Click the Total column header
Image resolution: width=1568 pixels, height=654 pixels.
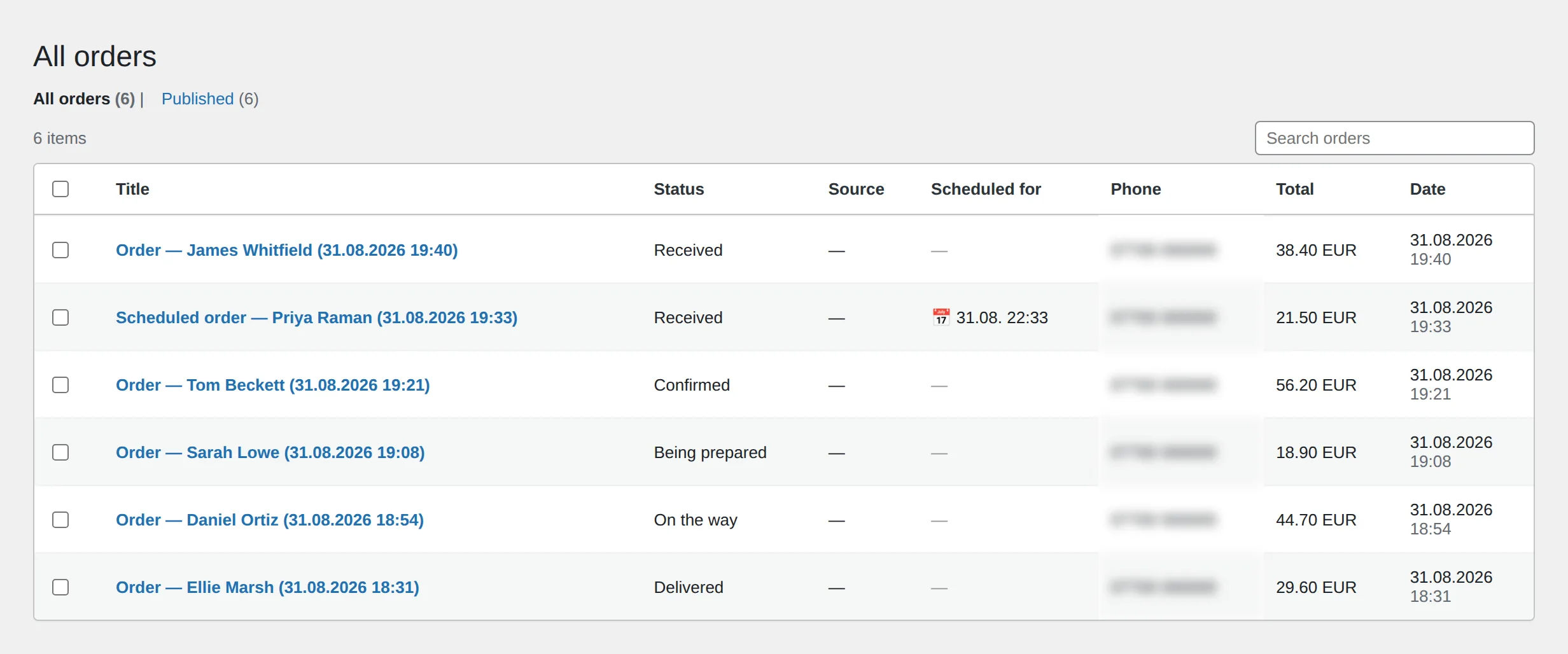[x=1294, y=189]
